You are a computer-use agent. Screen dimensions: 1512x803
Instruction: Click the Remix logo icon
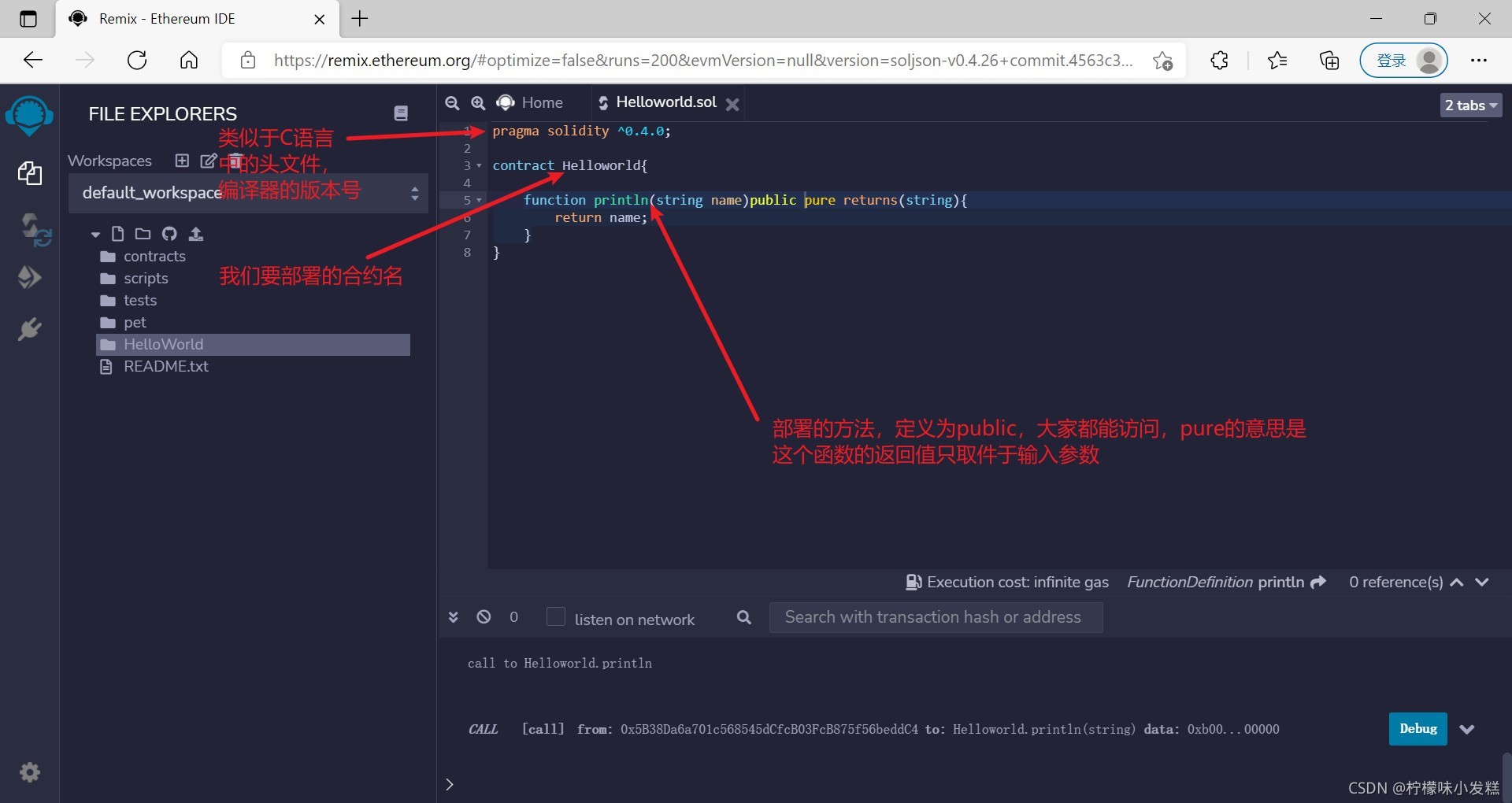29,116
